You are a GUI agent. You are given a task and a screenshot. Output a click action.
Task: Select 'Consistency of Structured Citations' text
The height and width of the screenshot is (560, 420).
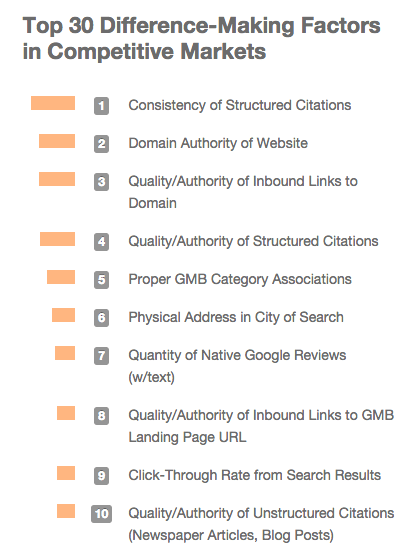[240, 105]
